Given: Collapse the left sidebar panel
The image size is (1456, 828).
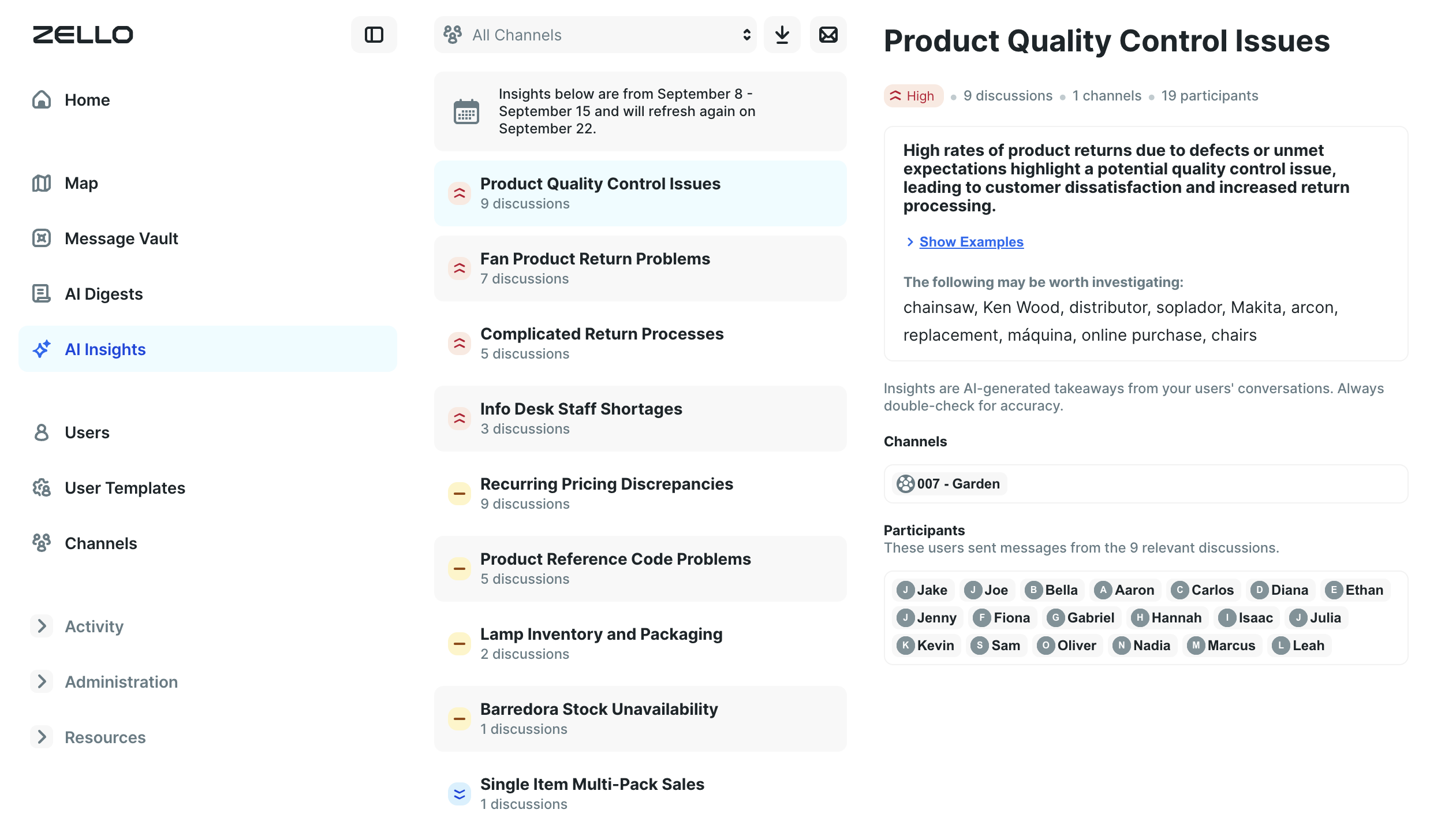Looking at the screenshot, I should point(374,35).
